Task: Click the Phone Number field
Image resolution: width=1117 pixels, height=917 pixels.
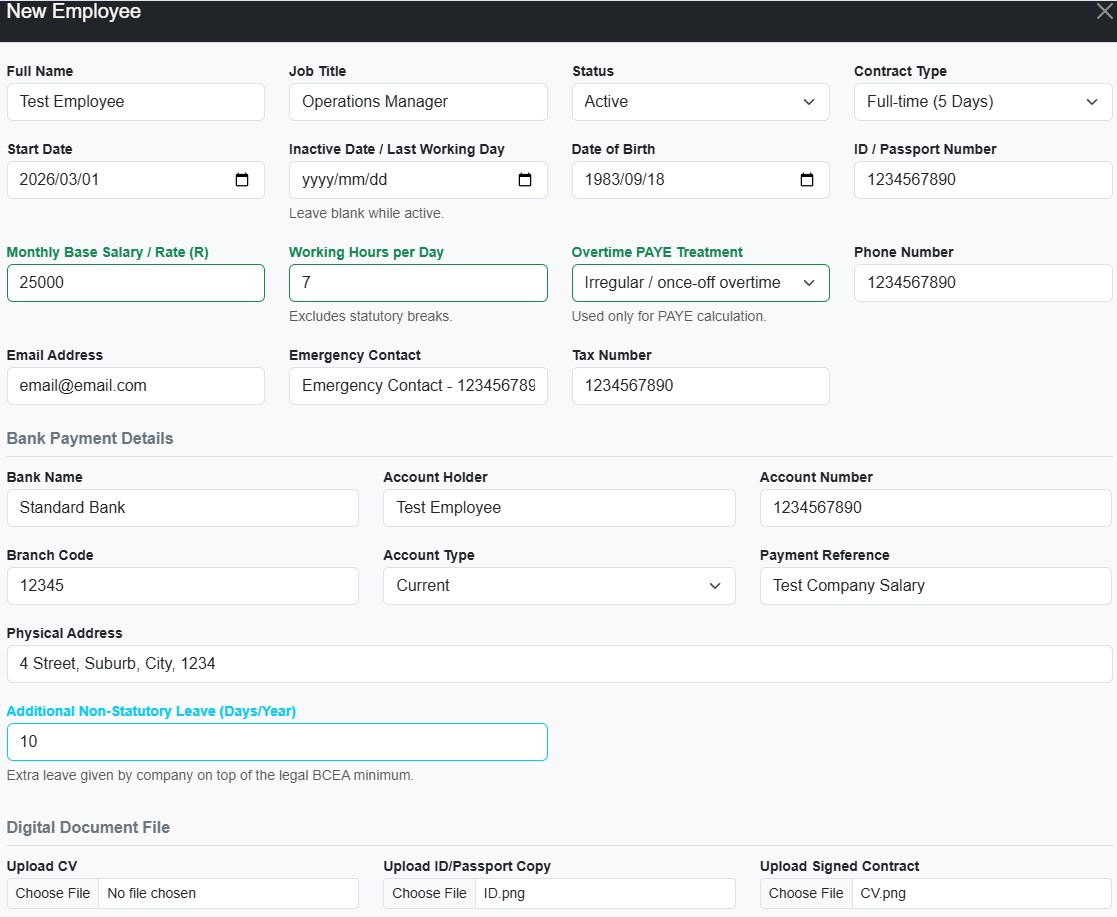Action: [983, 283]
